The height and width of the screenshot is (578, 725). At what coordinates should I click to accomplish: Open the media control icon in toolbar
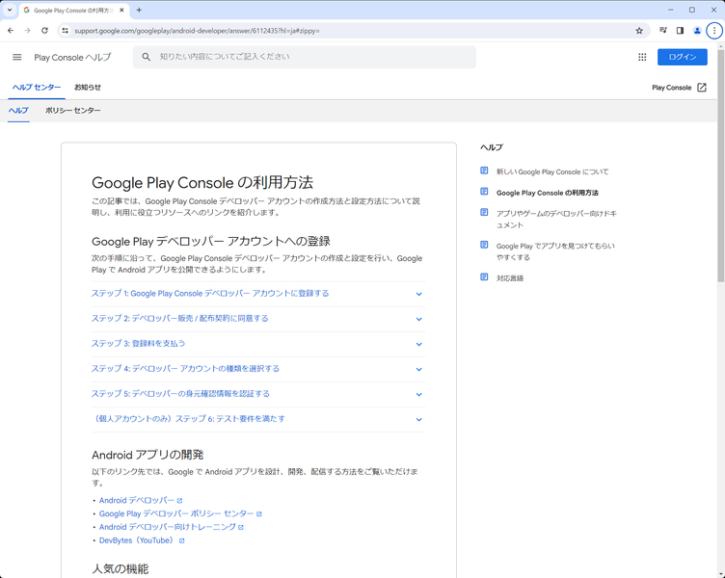pyautogui.click(x=663, y=31)
